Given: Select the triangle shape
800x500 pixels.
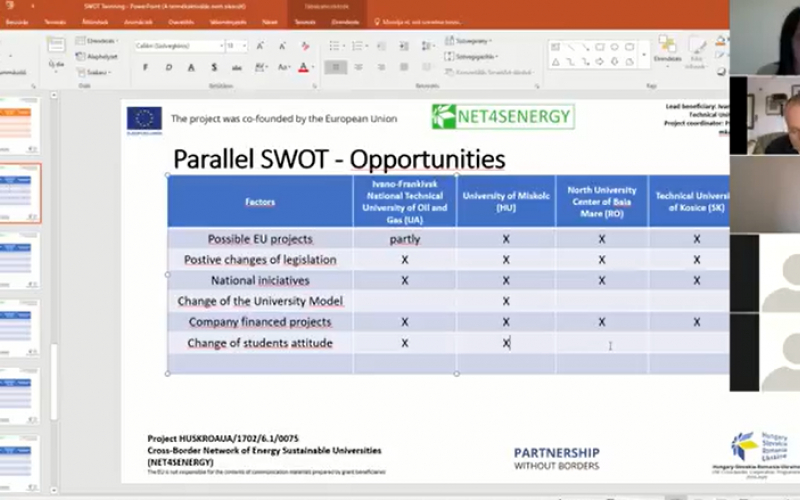Looking at the screenshot, I should [x=556, y=62].
